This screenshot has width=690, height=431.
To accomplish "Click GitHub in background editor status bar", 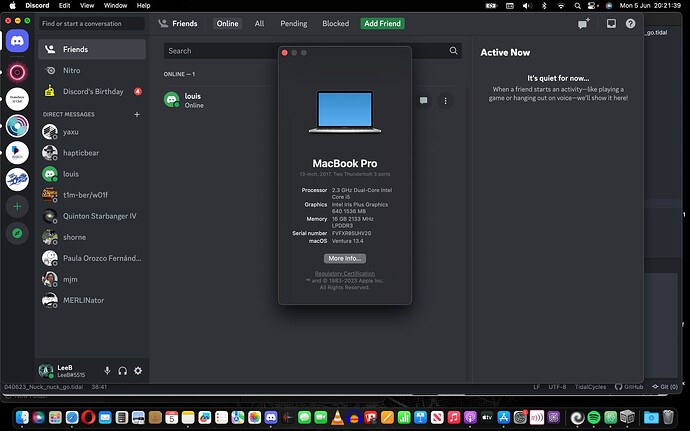I will click(629, 387).
